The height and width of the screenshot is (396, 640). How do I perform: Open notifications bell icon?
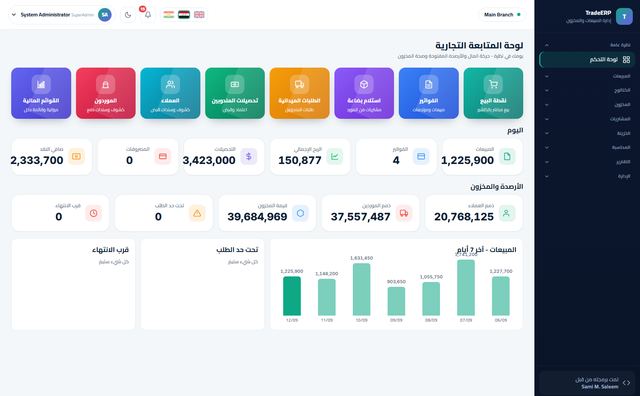(148, 15)
